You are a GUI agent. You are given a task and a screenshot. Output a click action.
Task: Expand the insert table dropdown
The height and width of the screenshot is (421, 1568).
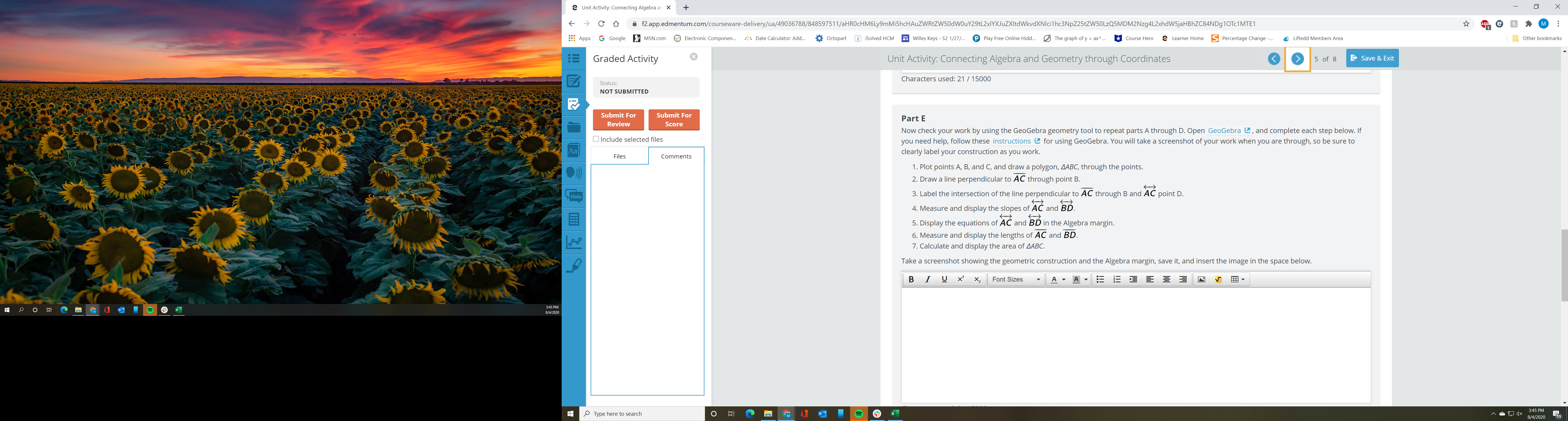click(1243, 279)
